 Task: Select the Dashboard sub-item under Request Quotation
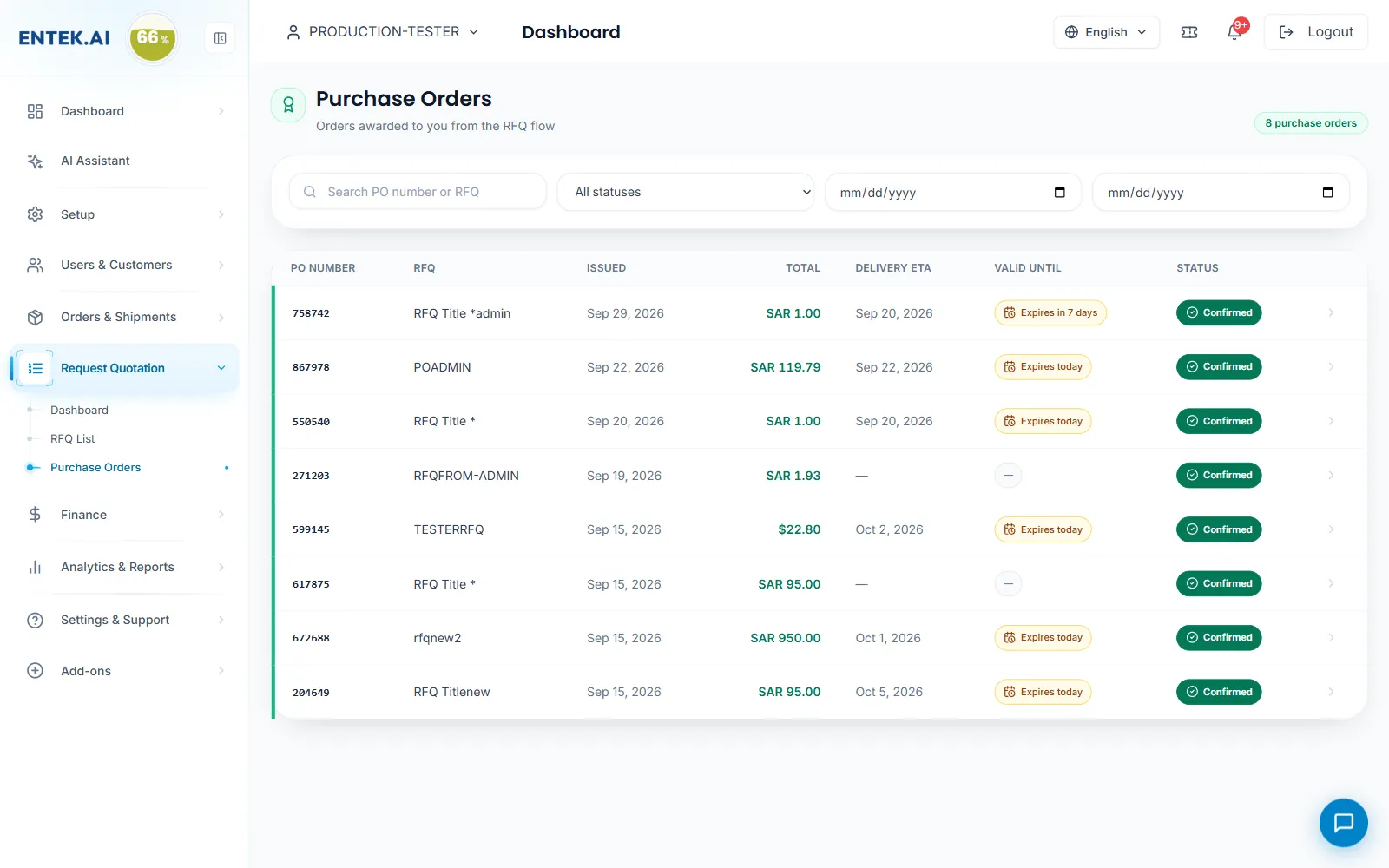(x=79, y=410)
